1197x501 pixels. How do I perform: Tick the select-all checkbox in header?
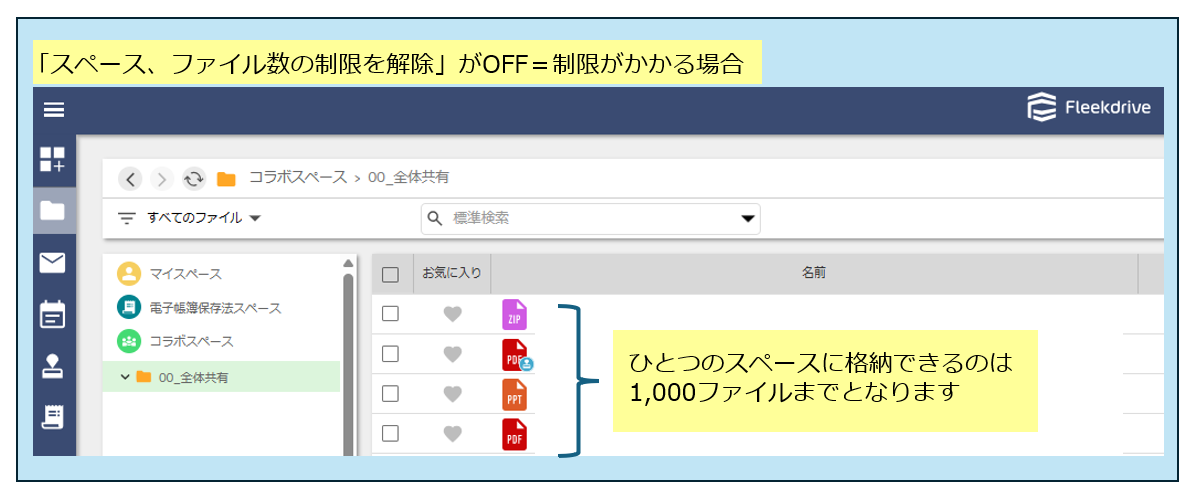click(x=391, y=274)
